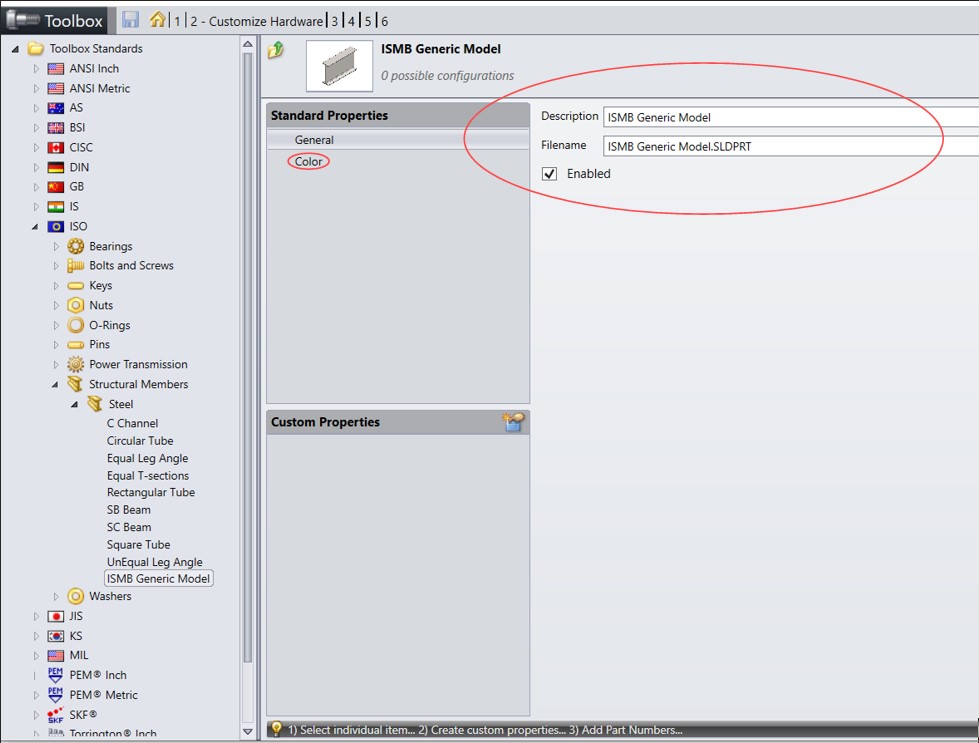Image resolution: width=979 pixels, height=743 pixels.
Task: Click the KS Korean flag icon
Action: (56, 636)
